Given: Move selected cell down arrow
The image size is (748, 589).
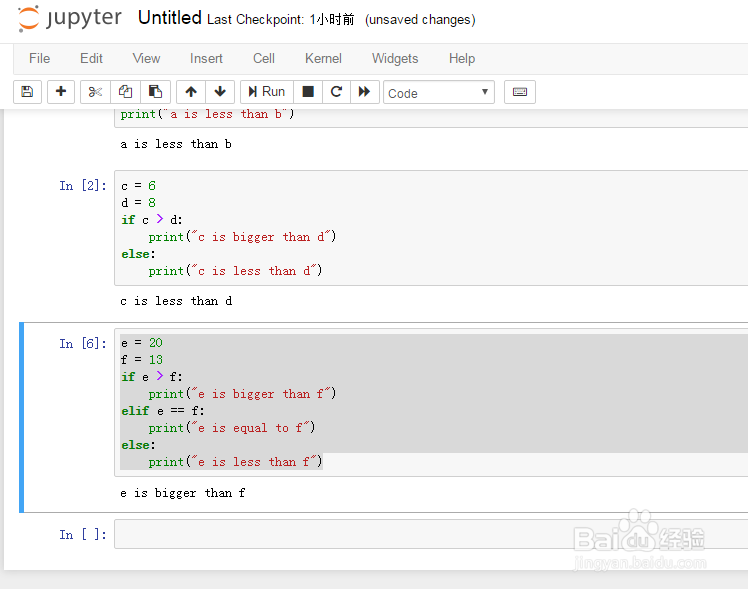Looking at the screenshot, I should 220,92.
